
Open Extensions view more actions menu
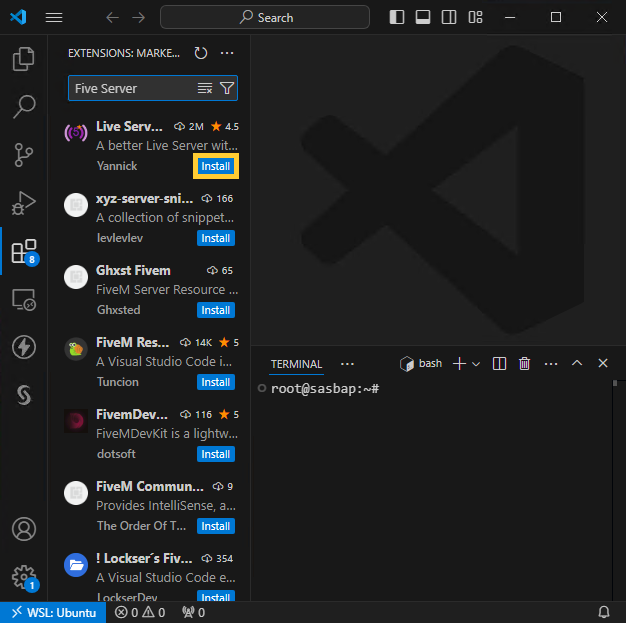point(227,53)
